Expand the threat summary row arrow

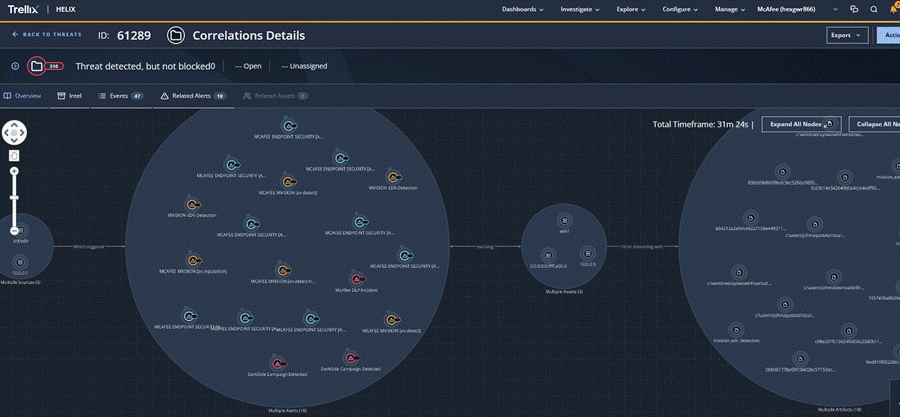[x=15, y=66]
